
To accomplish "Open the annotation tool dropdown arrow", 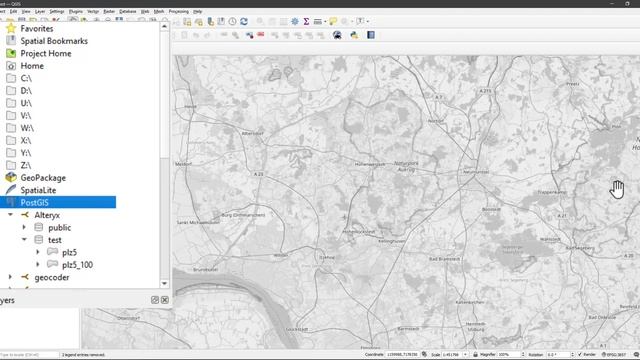I will (367, 22).
